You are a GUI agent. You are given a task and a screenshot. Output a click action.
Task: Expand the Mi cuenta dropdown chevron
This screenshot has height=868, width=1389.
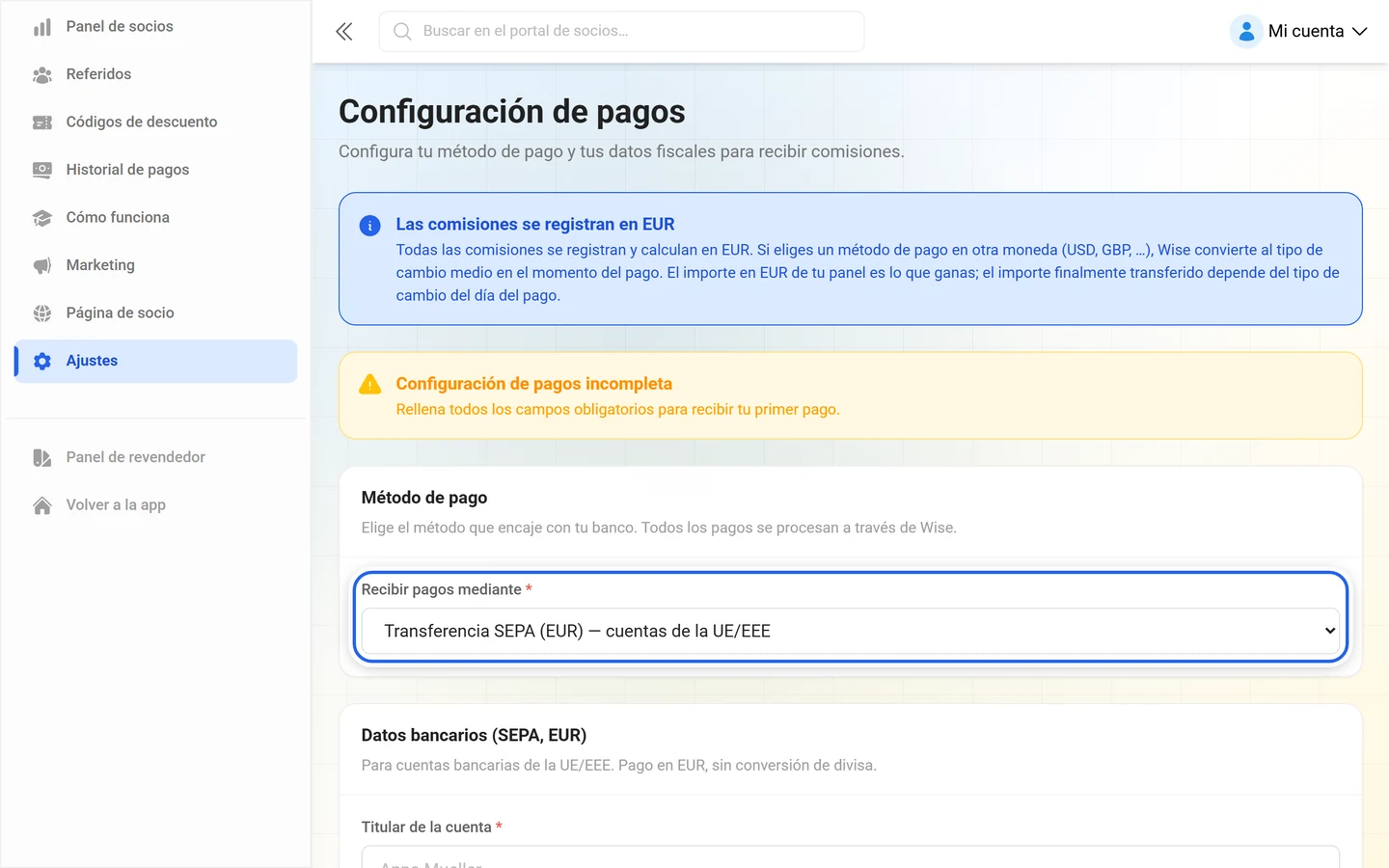point(1360,32)
